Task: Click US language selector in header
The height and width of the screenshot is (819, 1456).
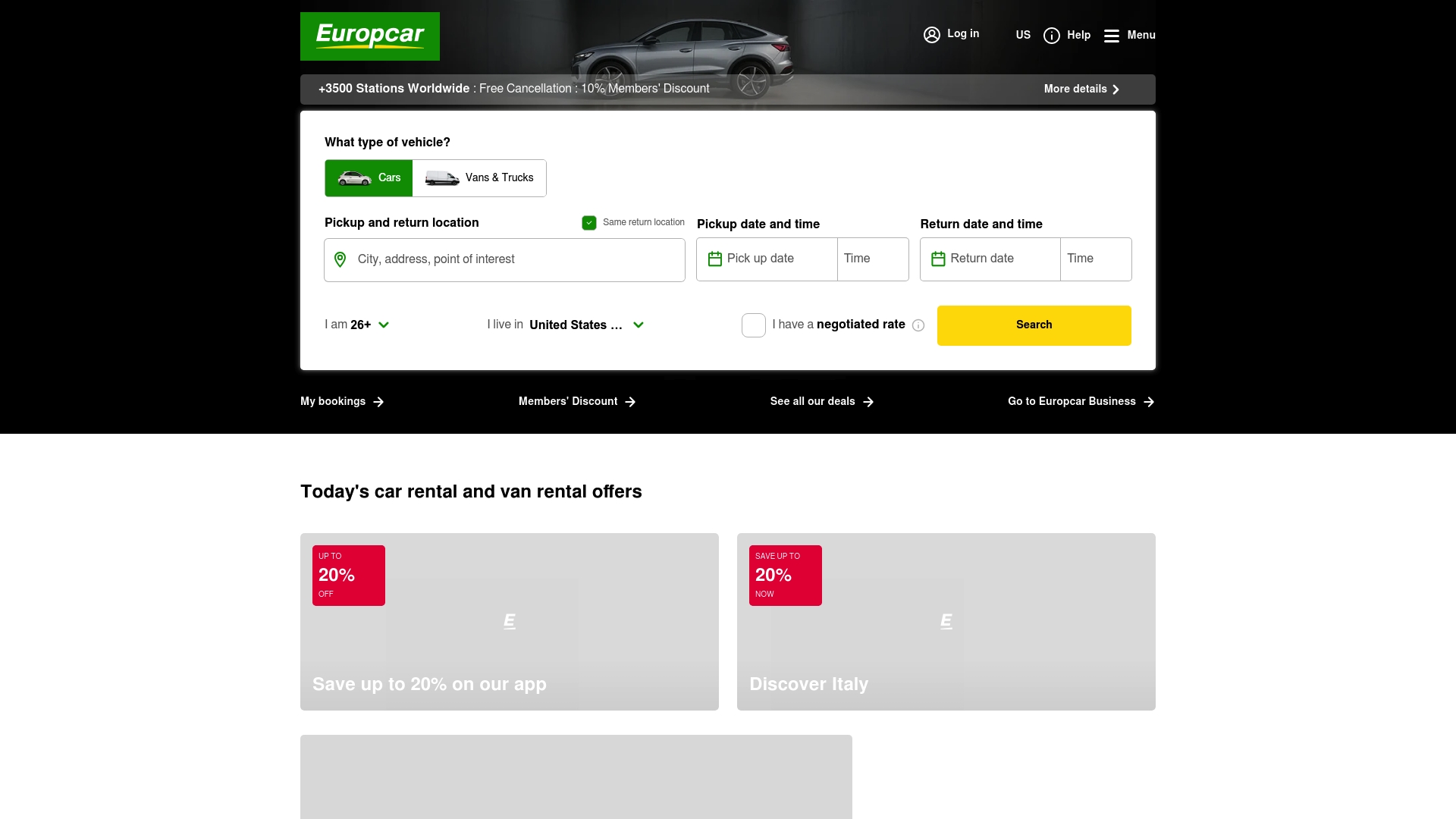Action: [x=1023, y=35]
